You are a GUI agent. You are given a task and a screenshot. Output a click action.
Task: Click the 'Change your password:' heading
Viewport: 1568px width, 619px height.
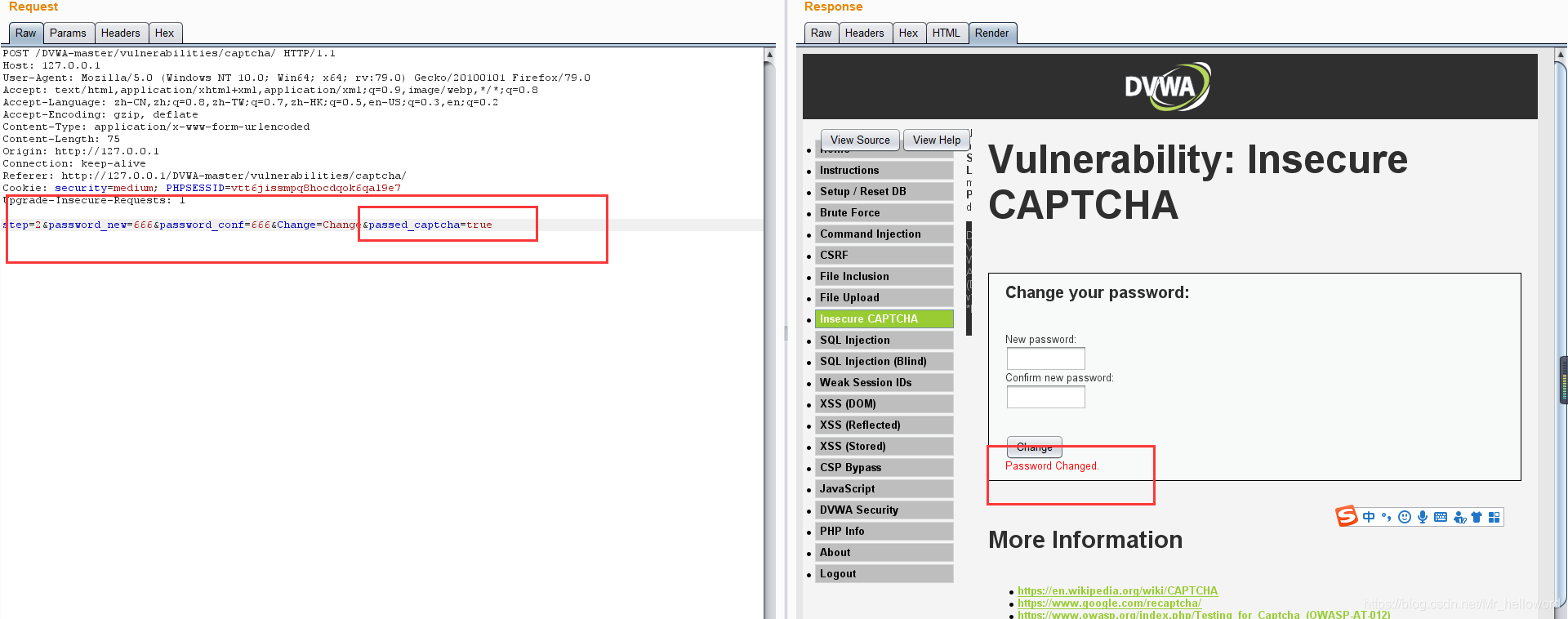pyautogui.click(x=1097, y=292)
